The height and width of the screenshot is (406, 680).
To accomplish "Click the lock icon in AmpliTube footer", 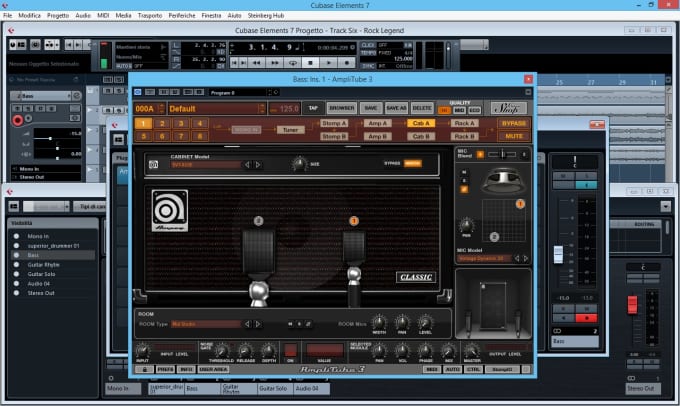I will pyautogui.click(x=144, y=370).
